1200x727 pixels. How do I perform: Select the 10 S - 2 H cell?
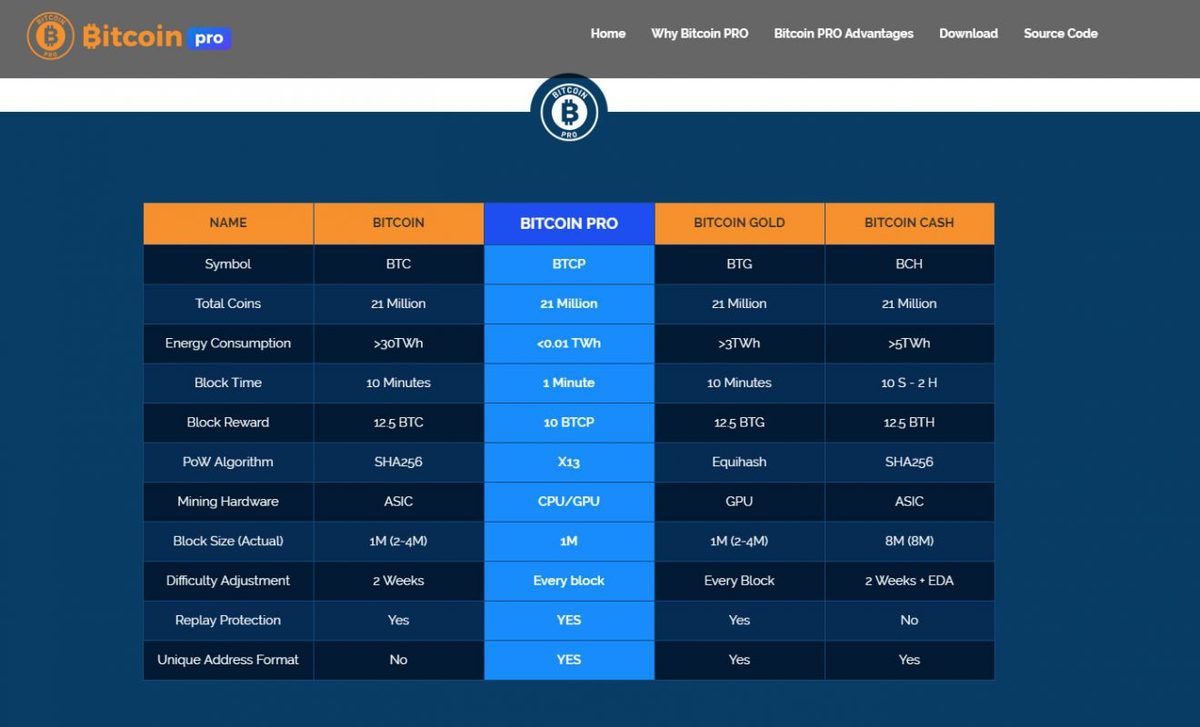910,383
